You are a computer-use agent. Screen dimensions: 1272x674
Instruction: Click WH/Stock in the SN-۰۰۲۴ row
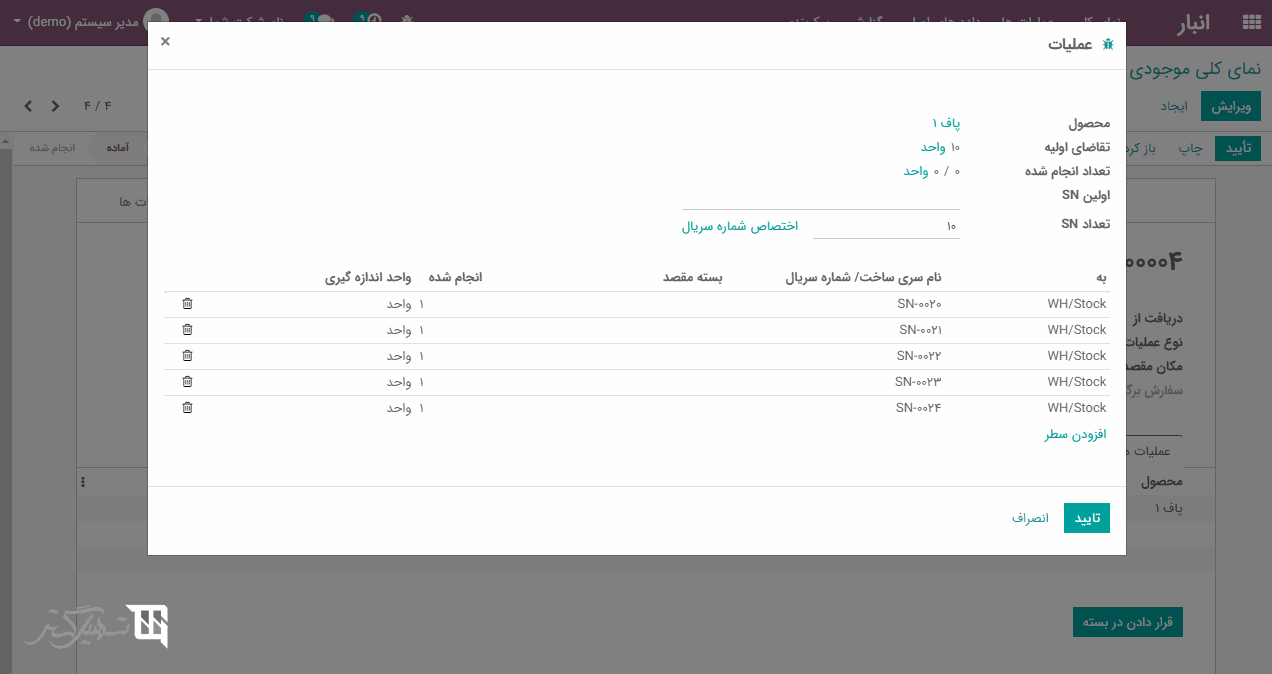[x=1077, y=408]
